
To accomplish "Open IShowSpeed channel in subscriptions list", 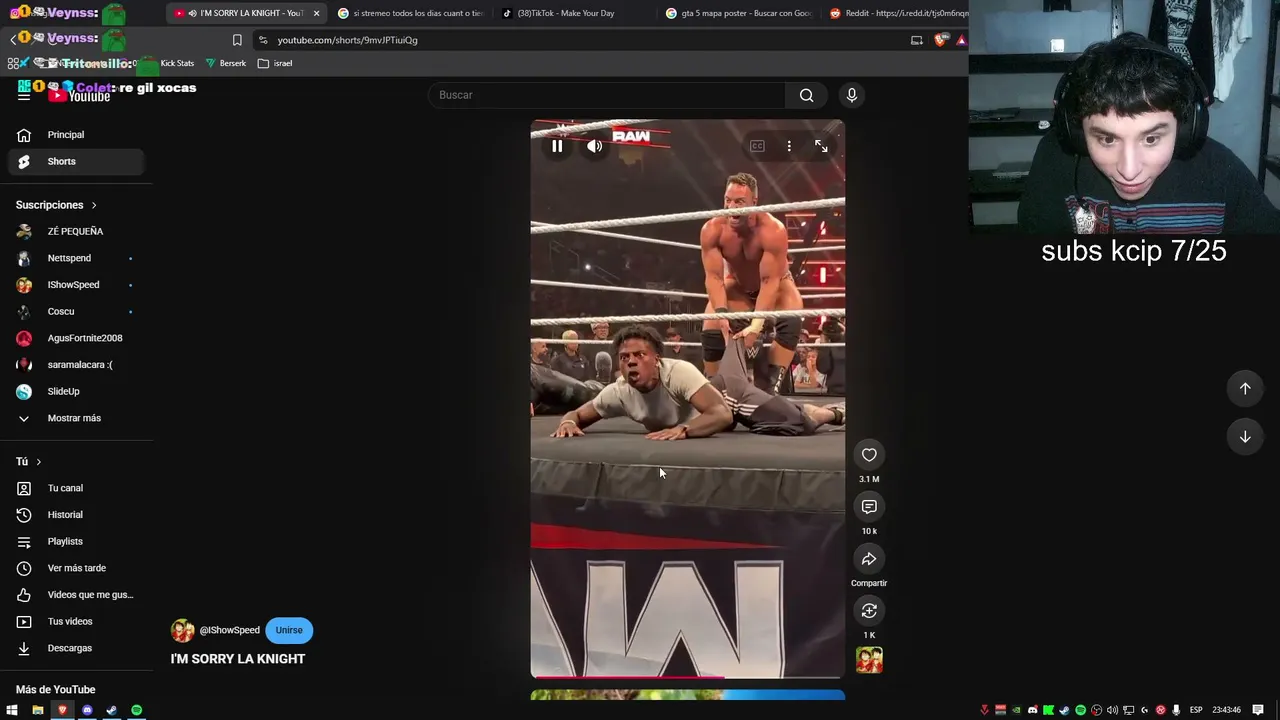I will [x=76, y=285].
